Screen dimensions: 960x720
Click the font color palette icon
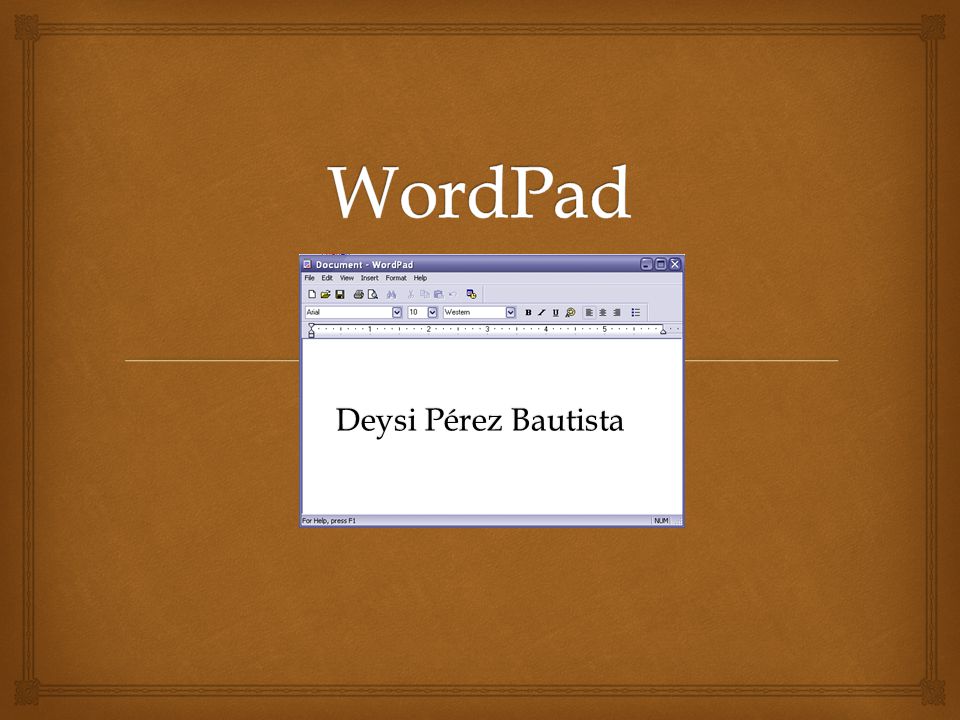point(570,312)
